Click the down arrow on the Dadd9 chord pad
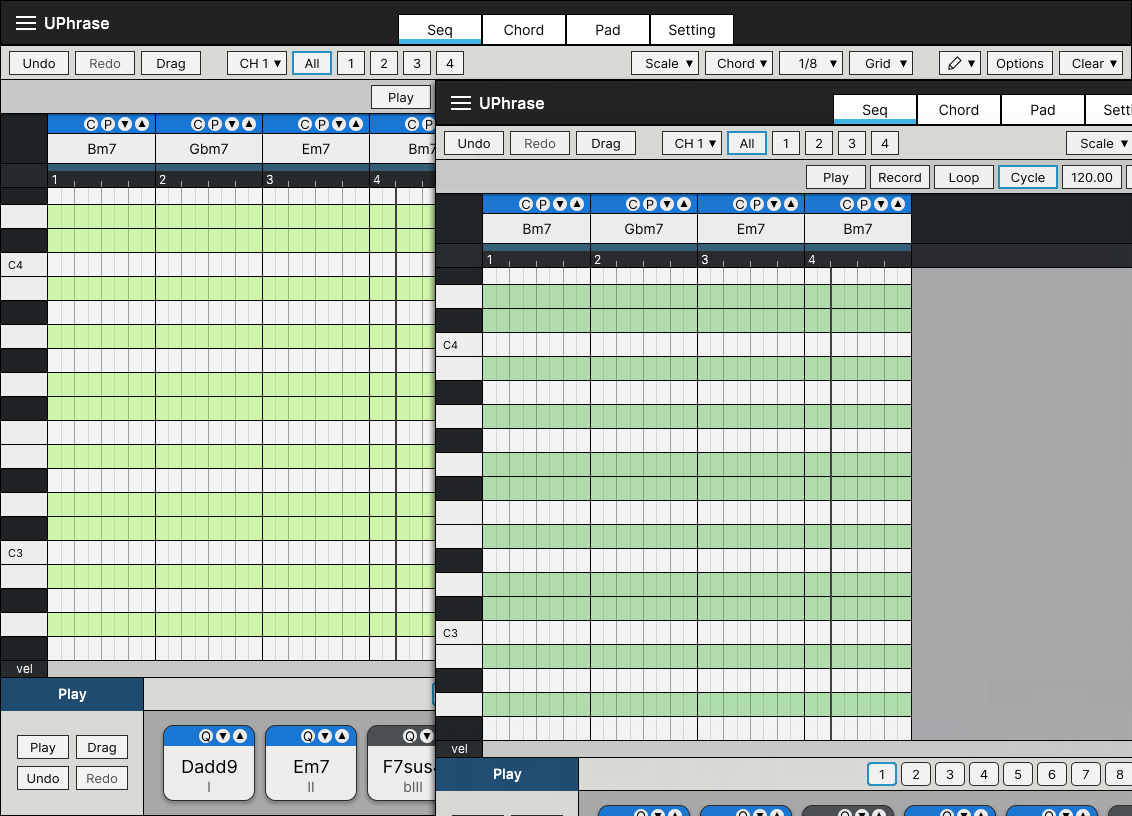Image resolution: width=1132 pixels, height=816 pixels. pos(223,736)
